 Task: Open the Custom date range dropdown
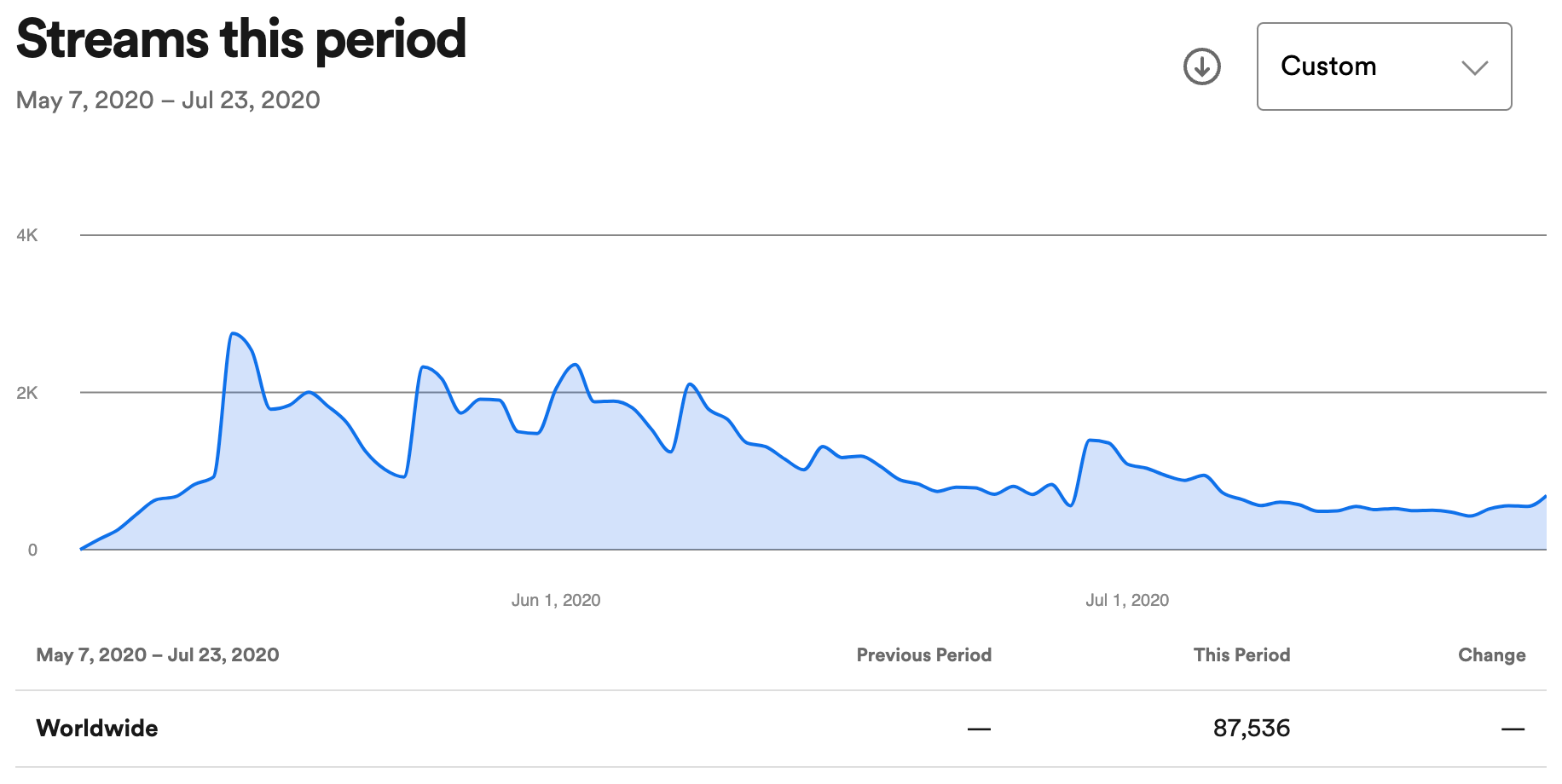[1383, 66]
